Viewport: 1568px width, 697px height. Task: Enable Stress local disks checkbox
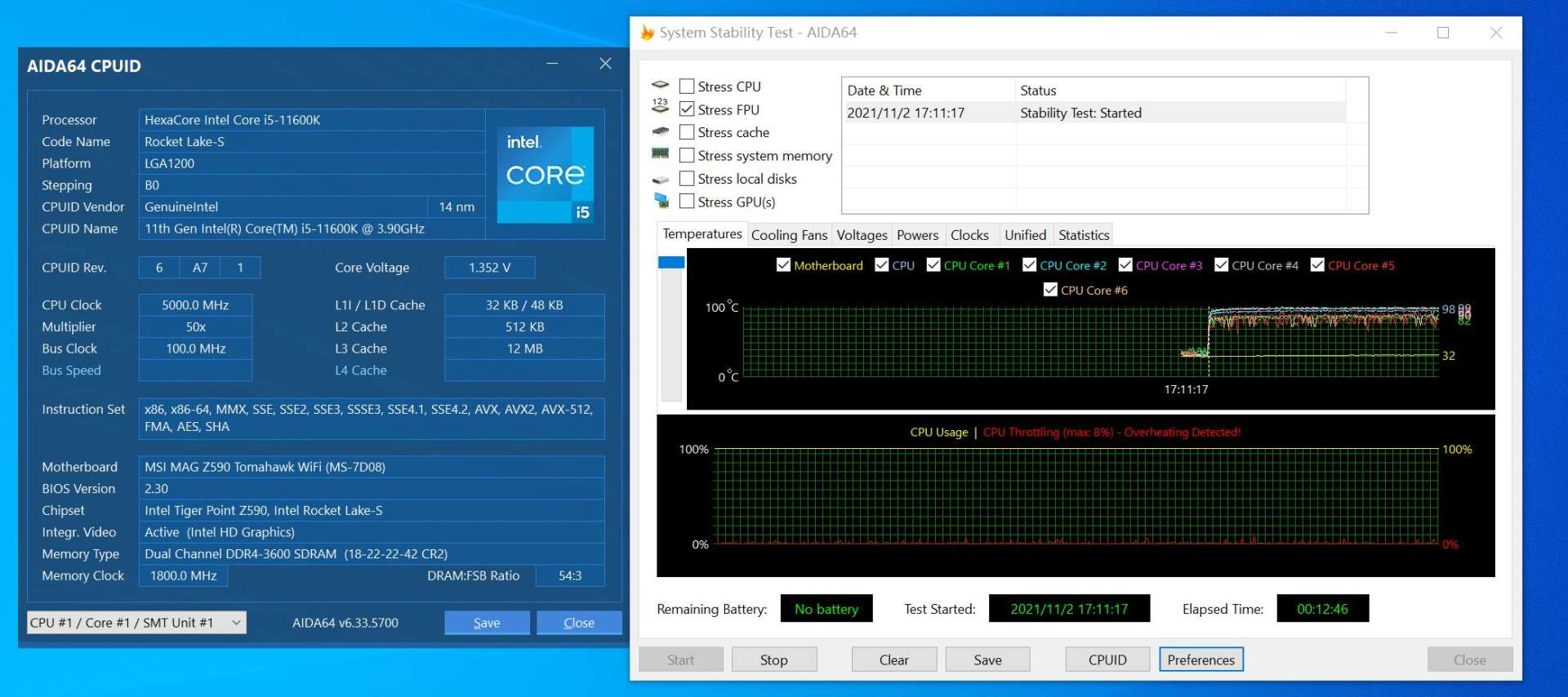(x=687, y=178)
